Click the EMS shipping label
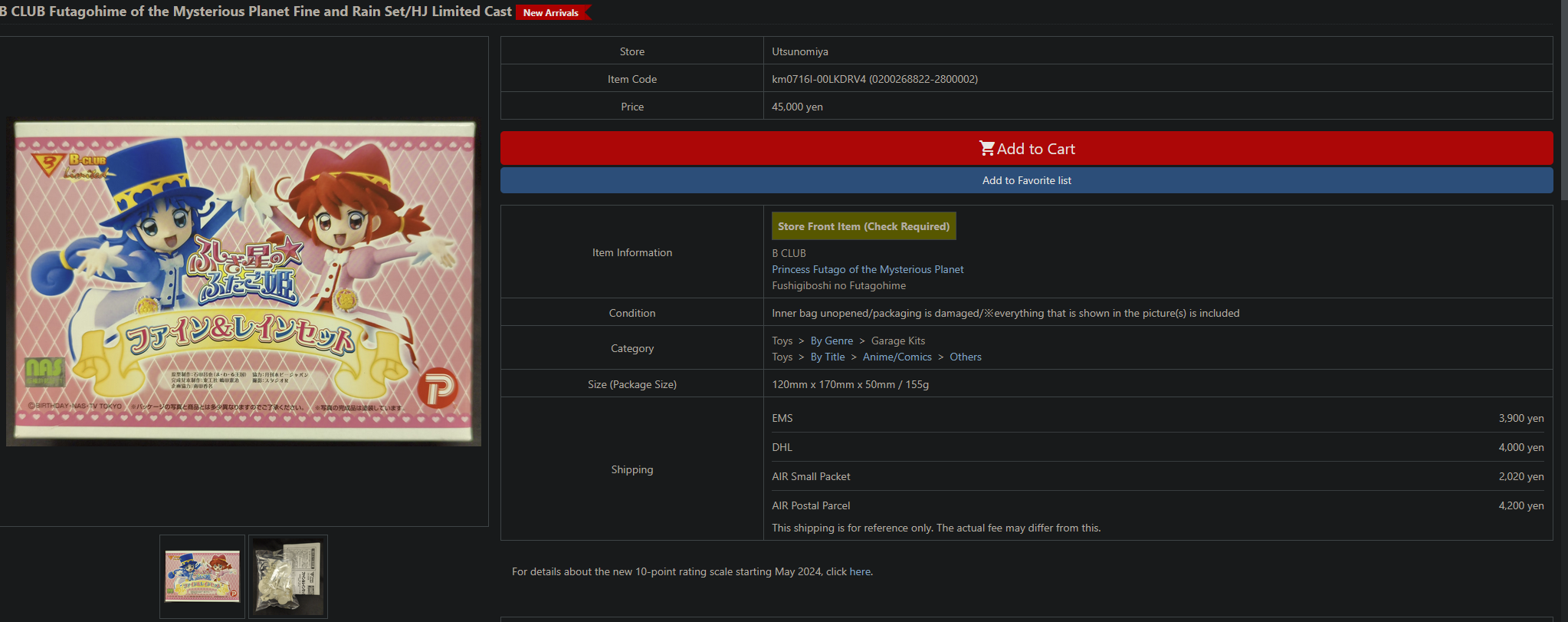Viewport: 1568px width, 622px height. pyautogui.click(x=782, y=418)
